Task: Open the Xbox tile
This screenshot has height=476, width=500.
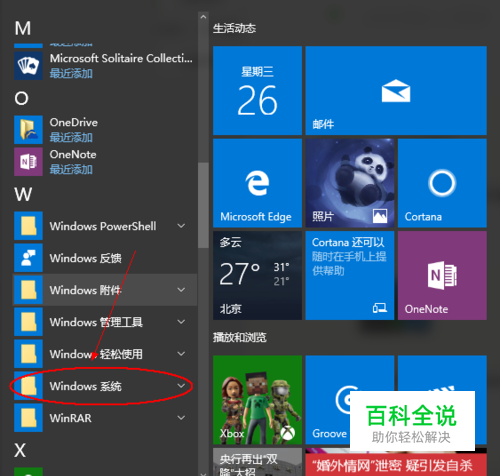Action: point(257,400)
